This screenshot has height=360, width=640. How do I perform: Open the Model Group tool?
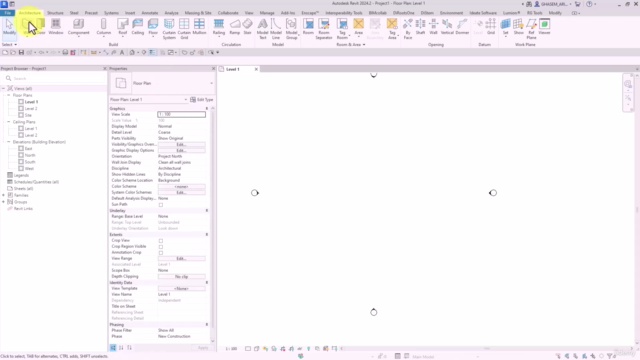(x=291, y=29)
